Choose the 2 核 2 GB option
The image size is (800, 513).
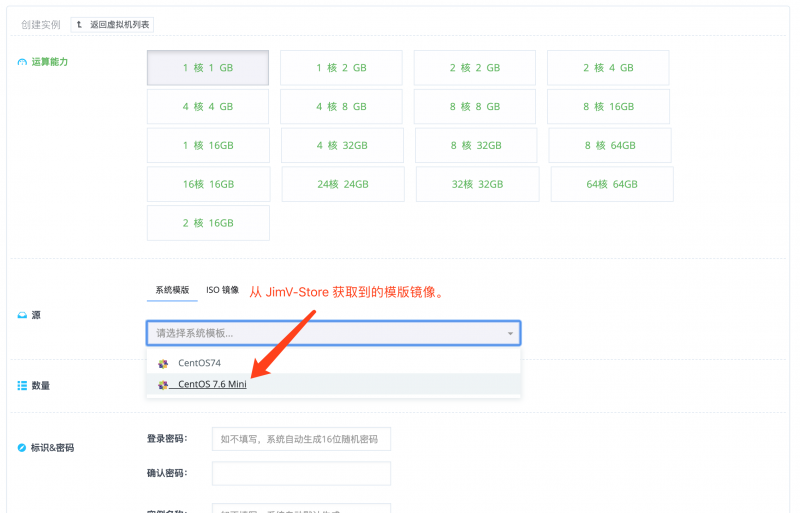pyautogui.click(x=475, y=68)
